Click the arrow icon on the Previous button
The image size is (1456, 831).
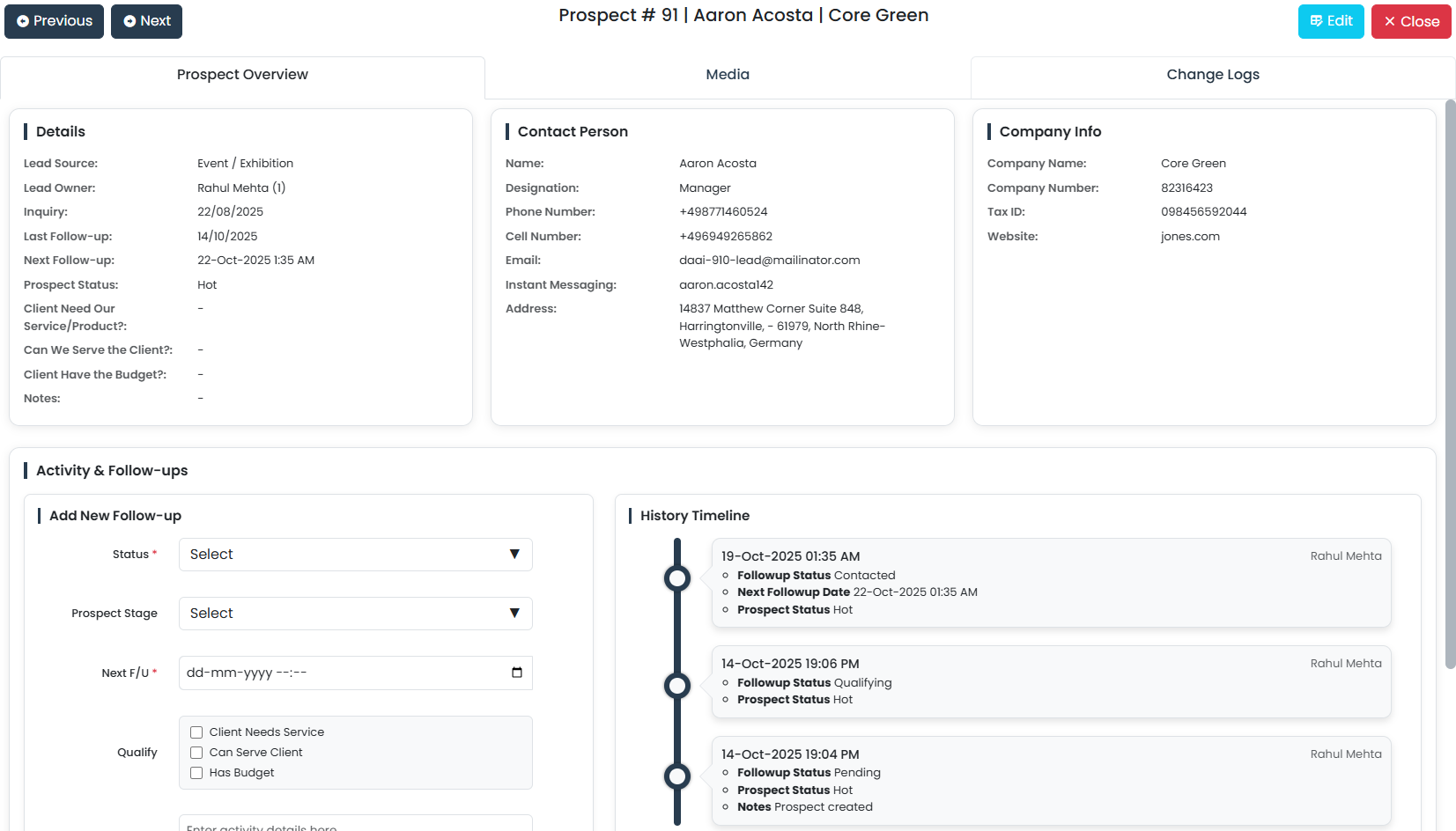[22, 21]
